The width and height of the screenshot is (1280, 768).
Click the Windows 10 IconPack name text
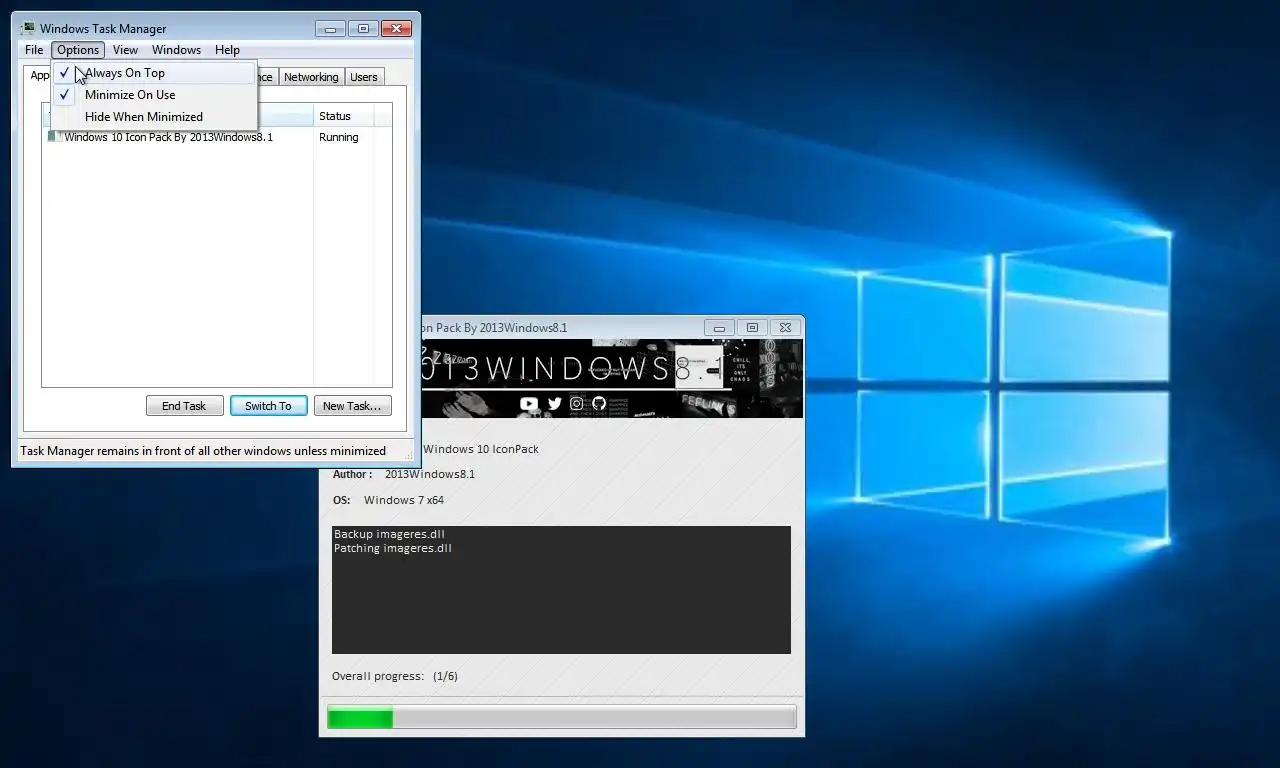(481, 449)
